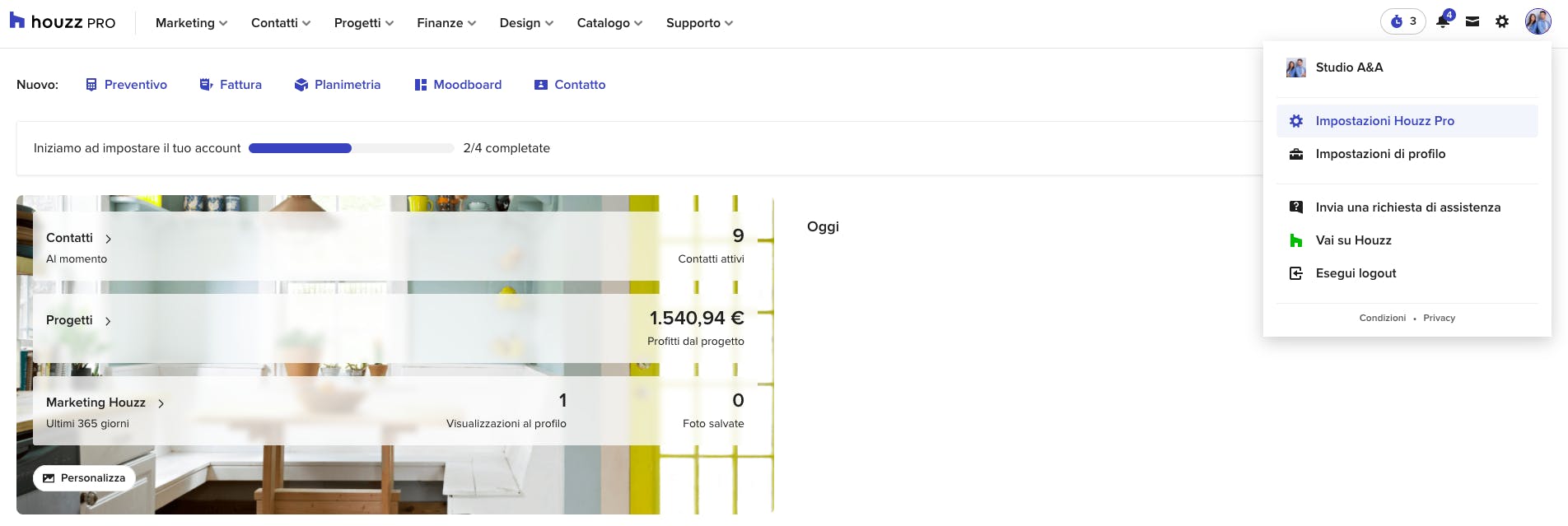Screen dimensions: 1568x526
Task: Click the Preventivo document icon
Action: [91, 85]
